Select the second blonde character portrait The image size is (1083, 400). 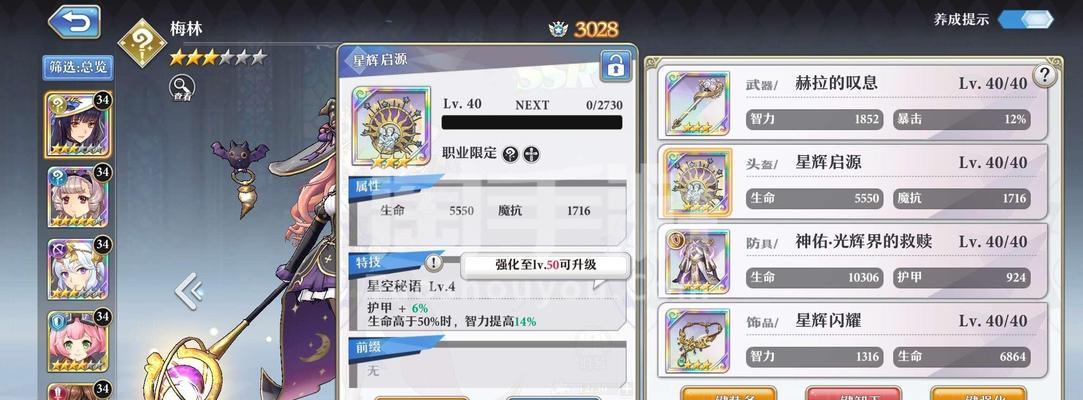(77, 197)
